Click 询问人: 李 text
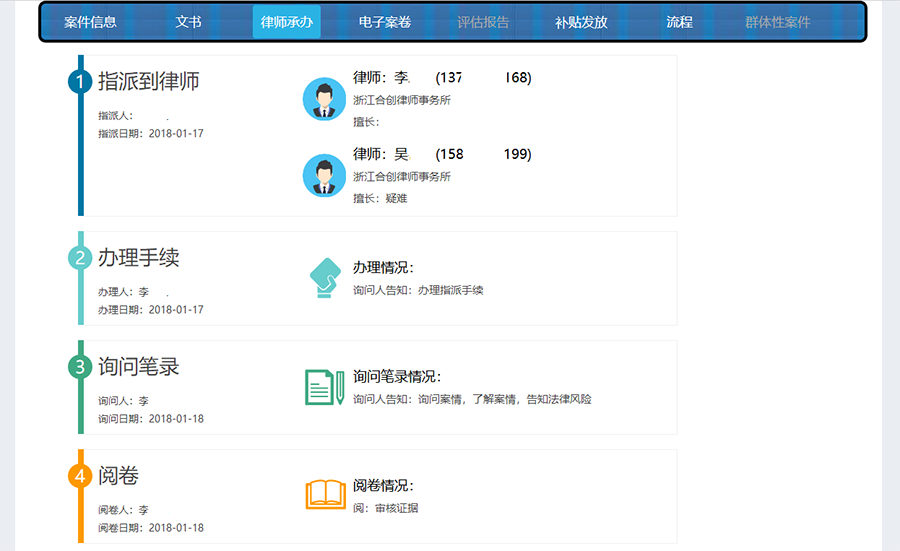Image resolution: width=900 pixels, height=551 pixels. pyautogui.click(x=123, y=401)
